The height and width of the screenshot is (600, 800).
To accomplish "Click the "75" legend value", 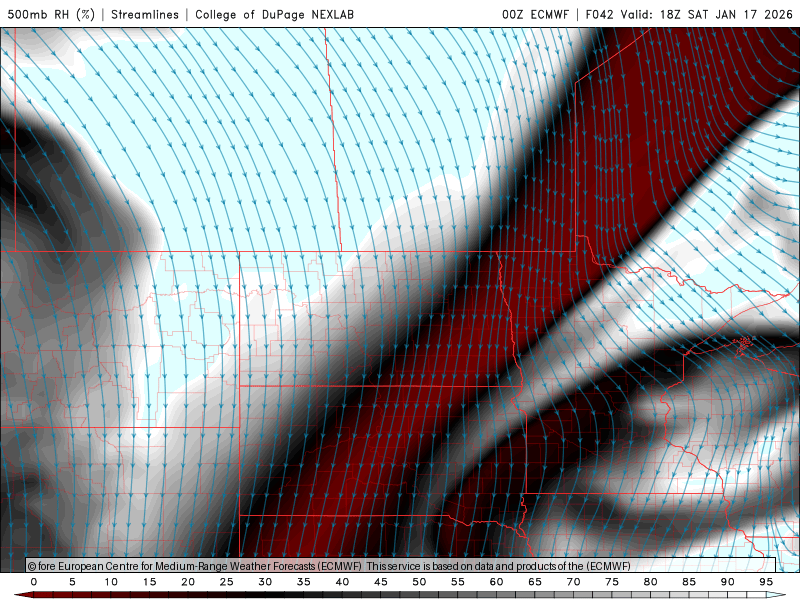I will coord(612,582).
